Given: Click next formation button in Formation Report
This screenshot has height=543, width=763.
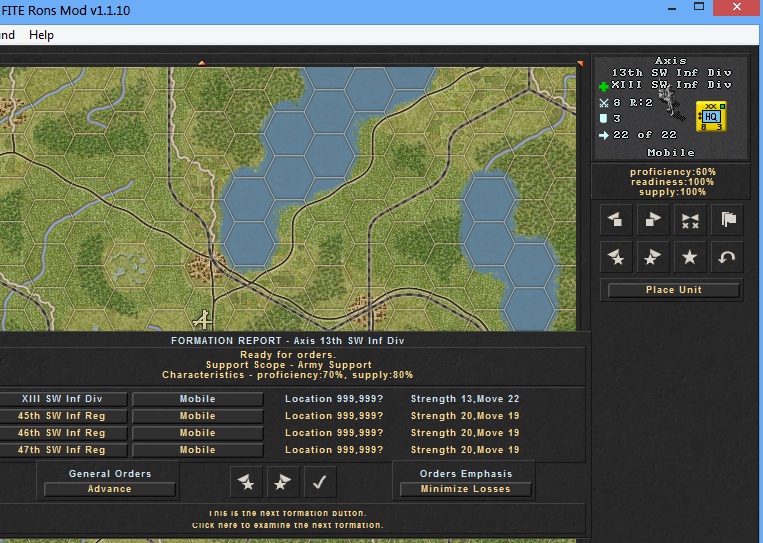Looking at the screenshot, I should pos(283,482).
